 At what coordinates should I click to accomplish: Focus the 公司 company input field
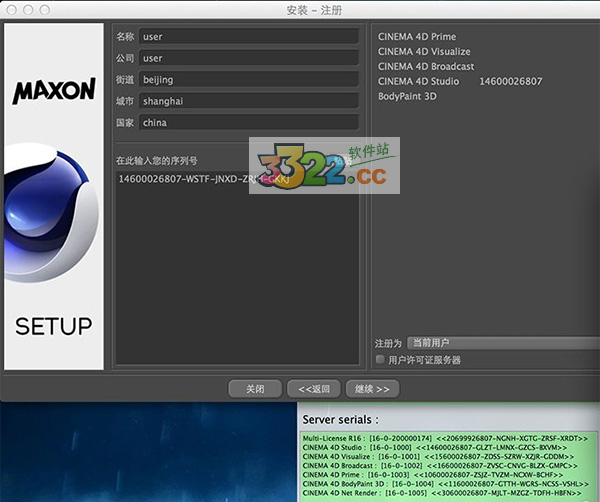coord(248,58)
